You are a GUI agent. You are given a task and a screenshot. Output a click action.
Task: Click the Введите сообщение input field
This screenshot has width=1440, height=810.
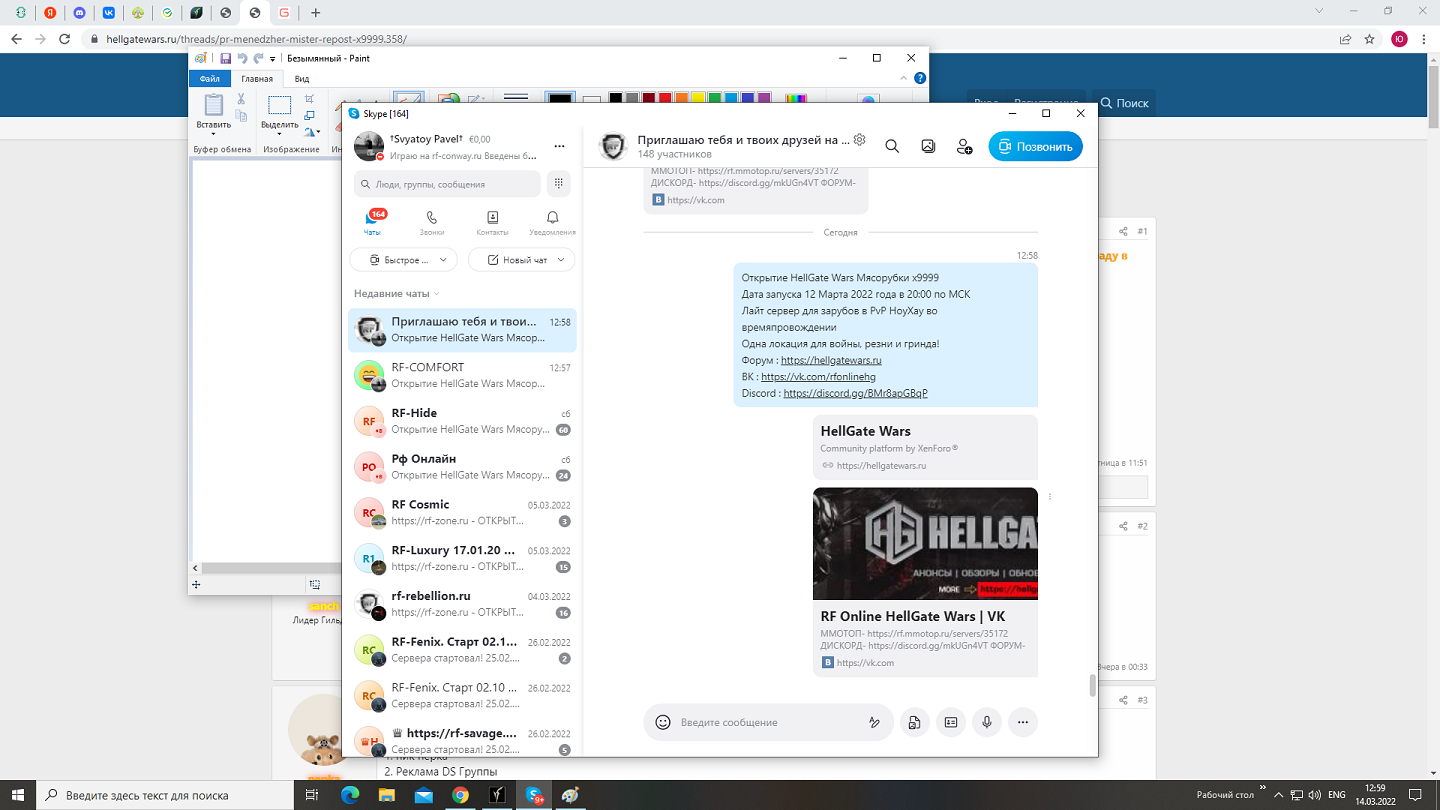(x=770, y=722)
